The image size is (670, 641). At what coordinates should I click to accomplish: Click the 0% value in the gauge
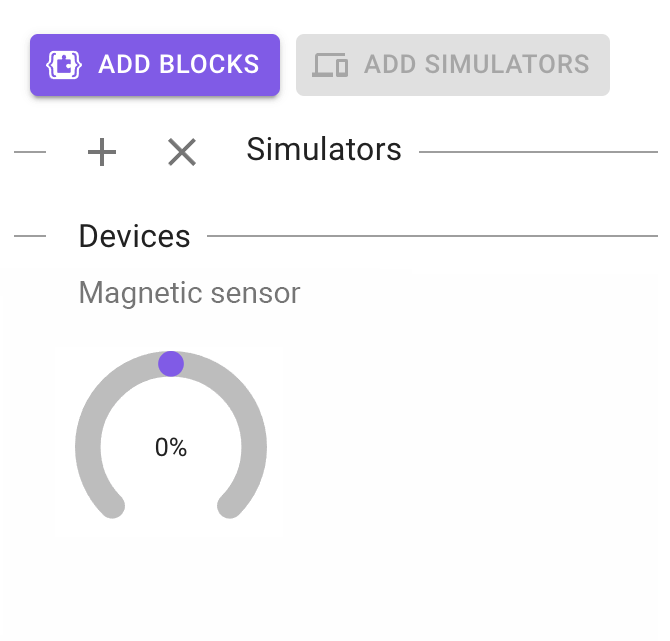pyautogui.click(x=171, y=448)
